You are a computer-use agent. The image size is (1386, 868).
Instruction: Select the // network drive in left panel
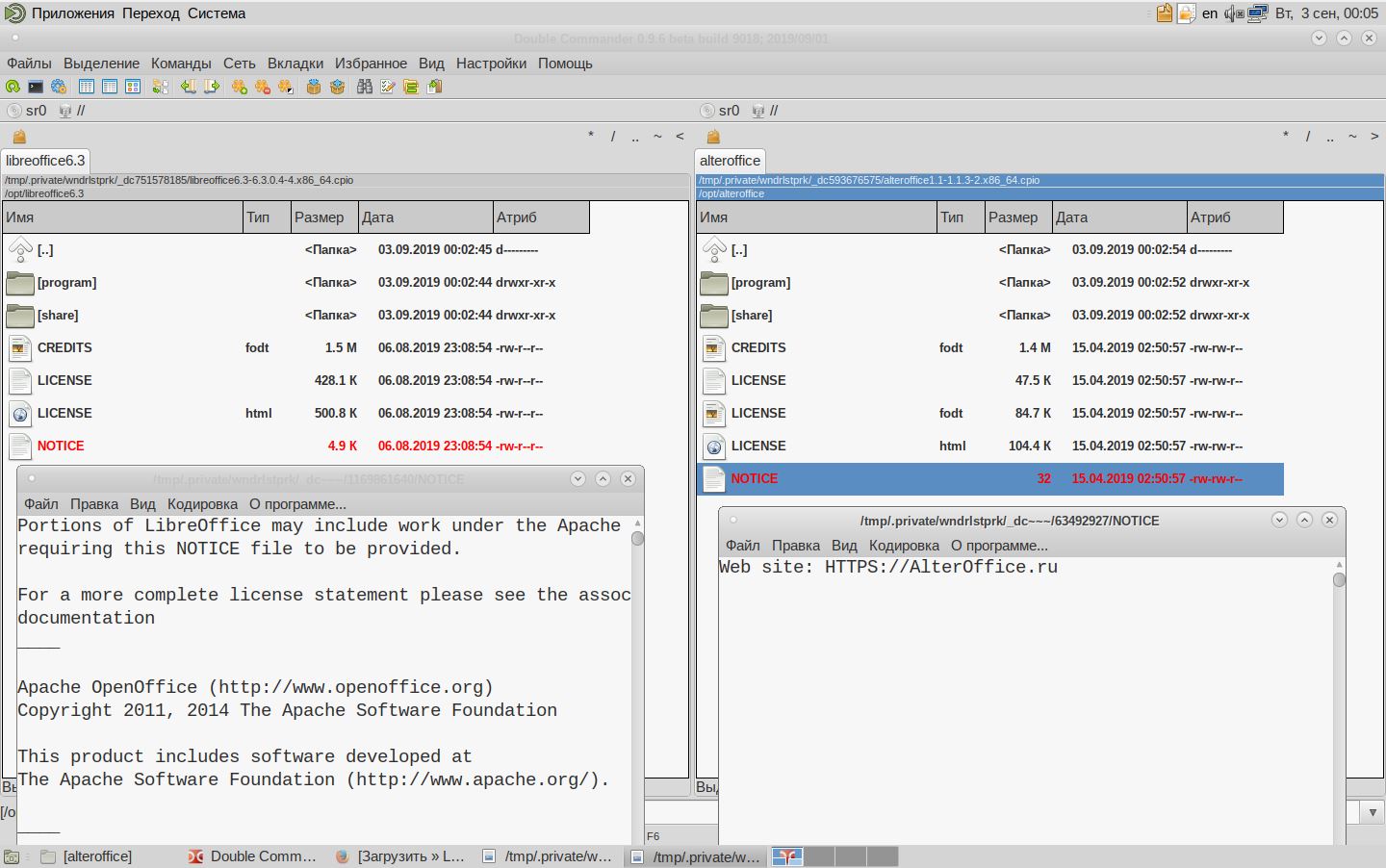[x=72, y=111]
